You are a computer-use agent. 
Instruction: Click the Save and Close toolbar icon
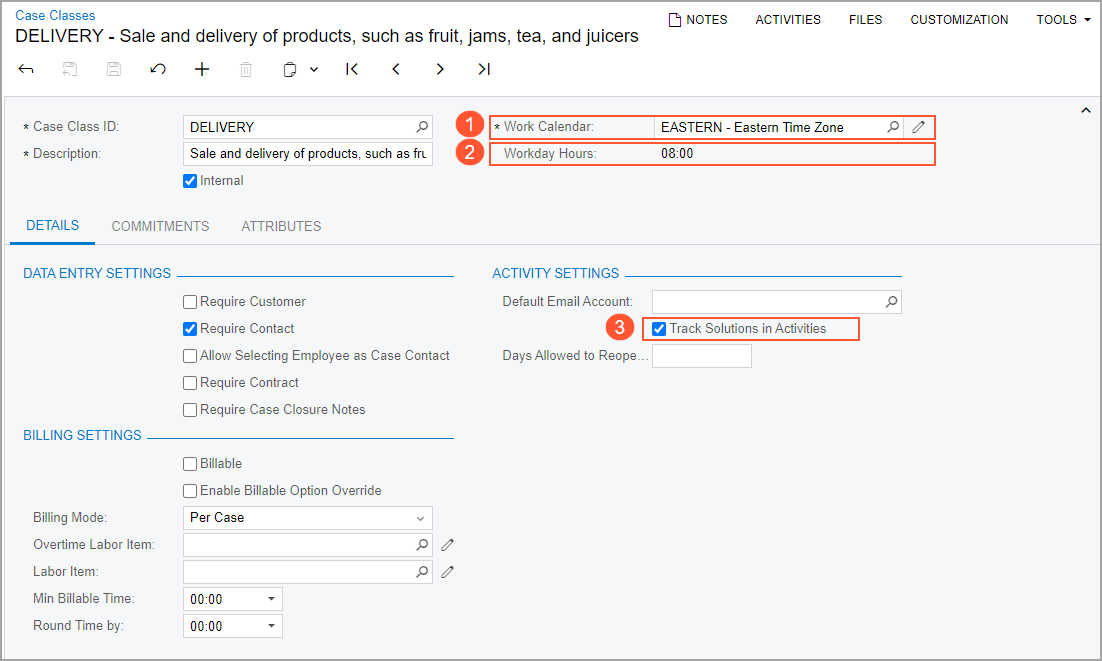point(70,69)
